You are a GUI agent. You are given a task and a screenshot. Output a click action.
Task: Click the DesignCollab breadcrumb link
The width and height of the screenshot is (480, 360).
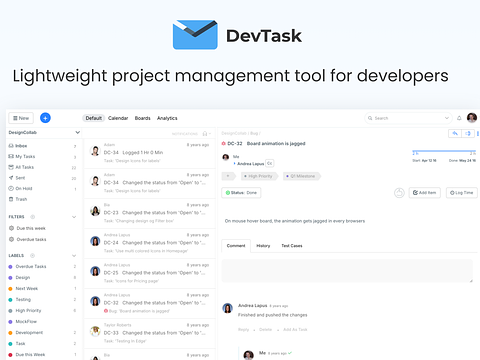pyautogui.click(x=234, y=133)
